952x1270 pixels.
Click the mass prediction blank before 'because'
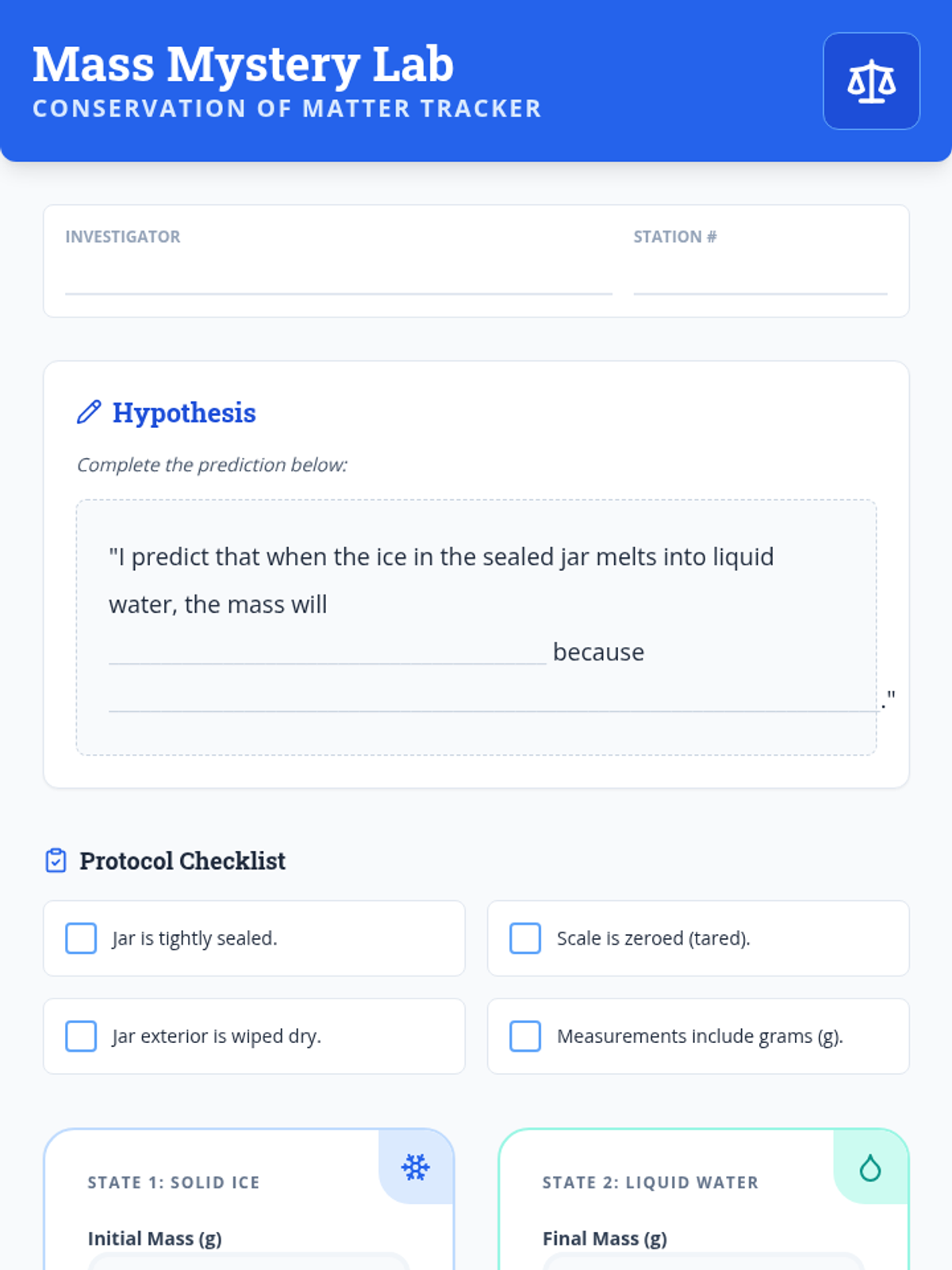327,651
